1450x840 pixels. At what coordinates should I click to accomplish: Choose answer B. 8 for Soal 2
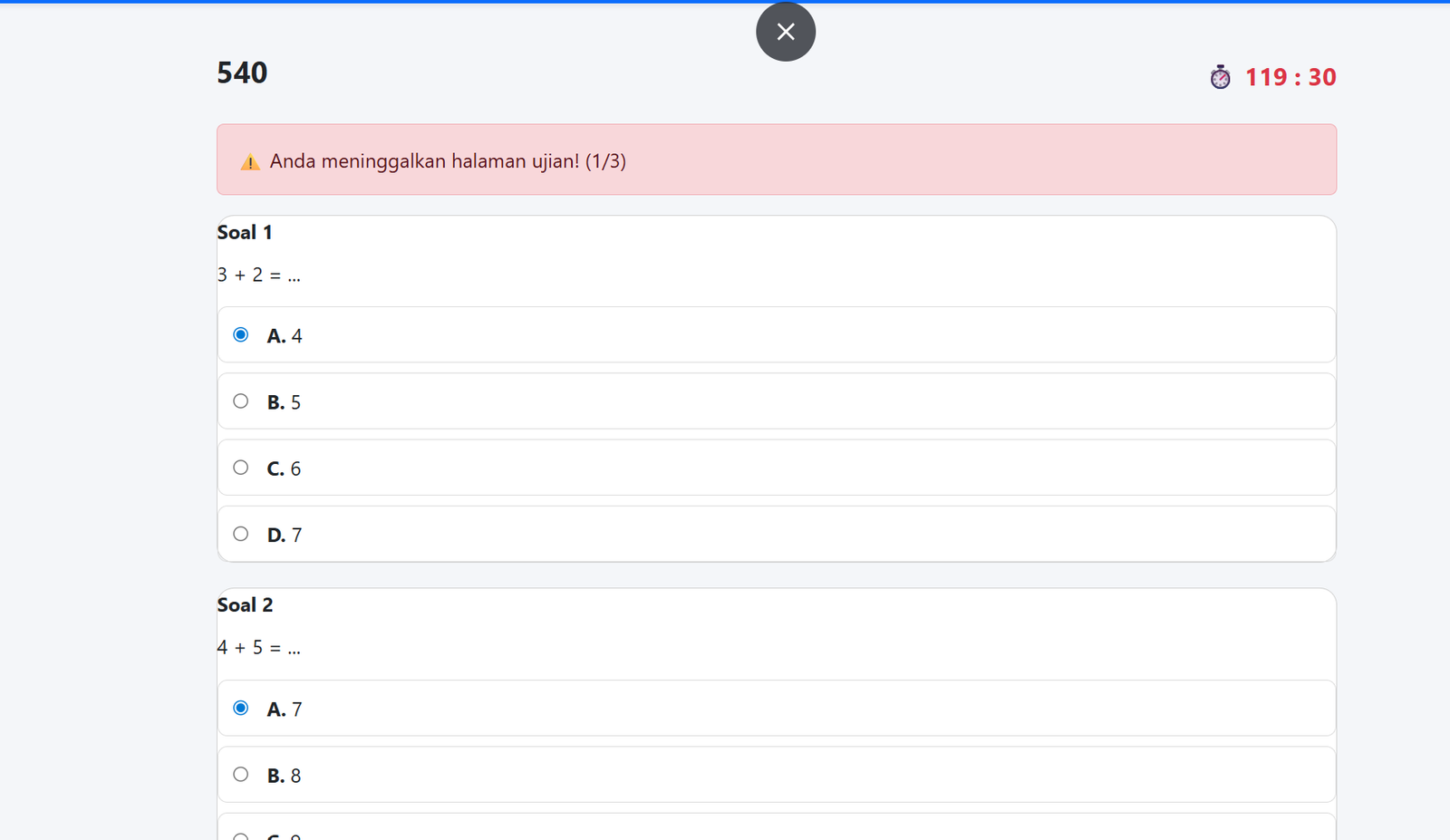pyautogui.click(x=241, y=775)
